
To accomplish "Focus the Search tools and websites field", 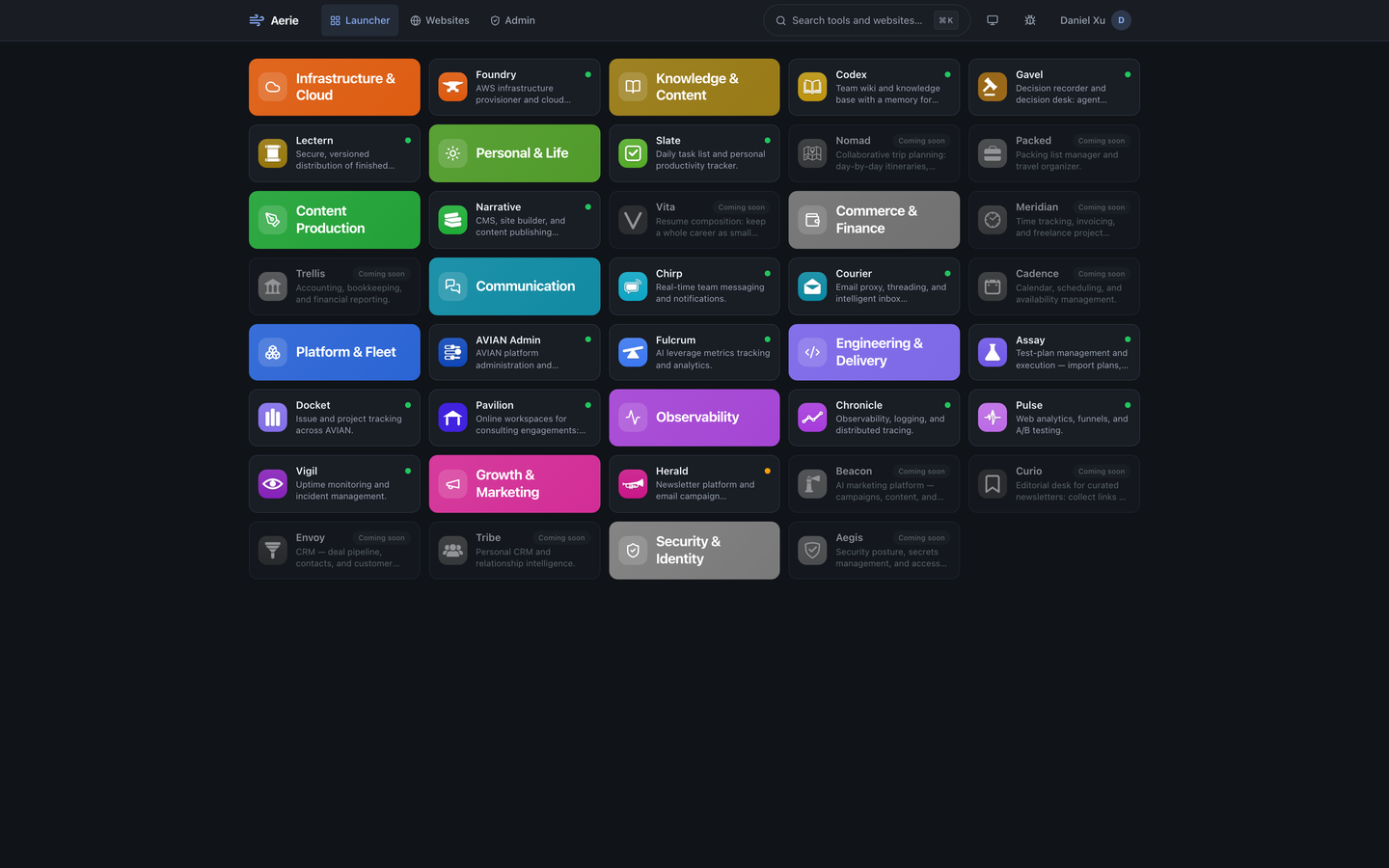I will [866, 20].
